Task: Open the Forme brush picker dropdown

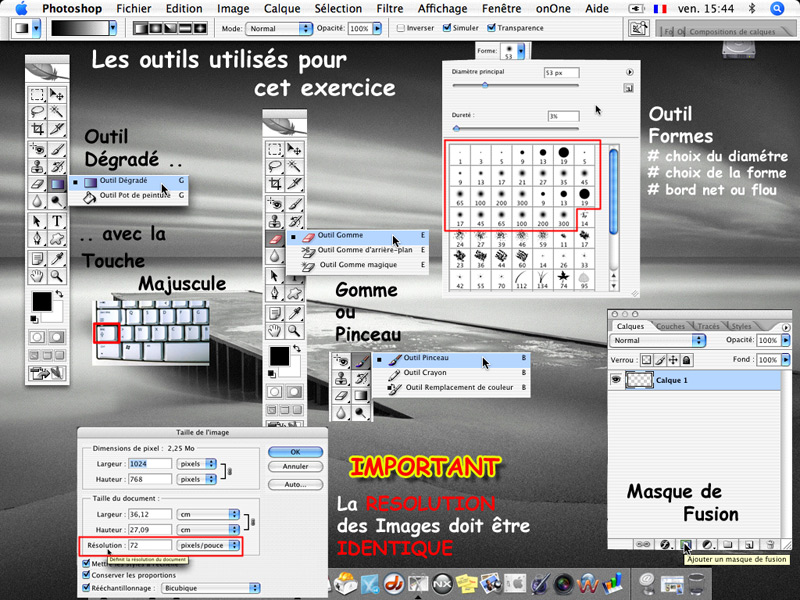Action: (520, 51)
